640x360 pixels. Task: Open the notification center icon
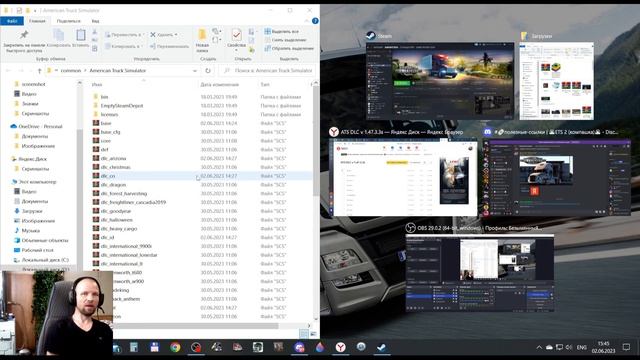pos(626,347)
